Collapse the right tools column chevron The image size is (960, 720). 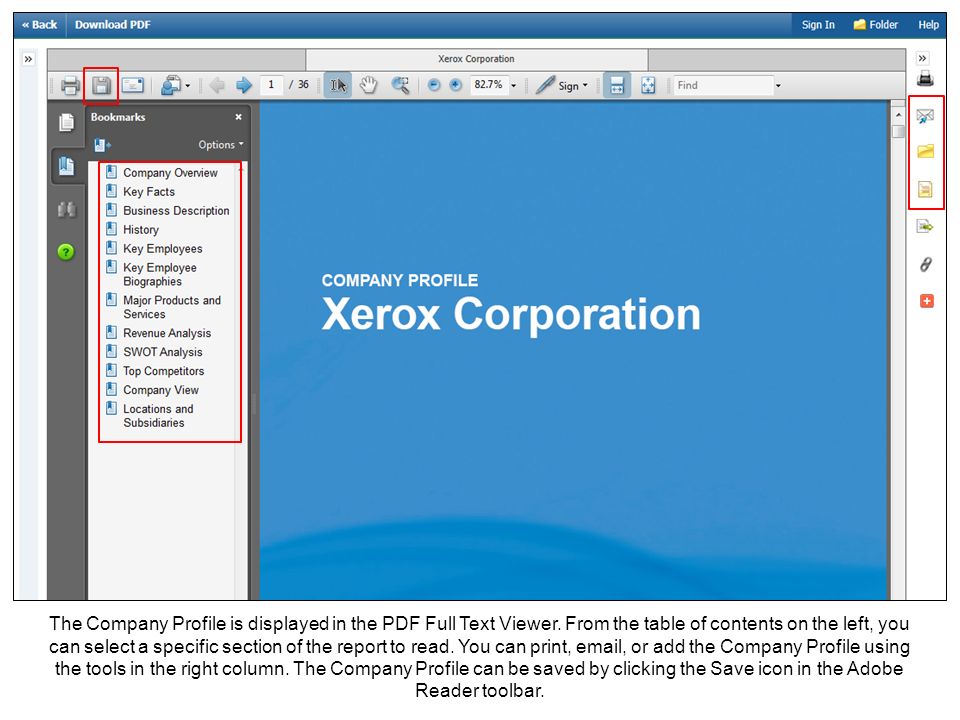[x=923, y=59]
